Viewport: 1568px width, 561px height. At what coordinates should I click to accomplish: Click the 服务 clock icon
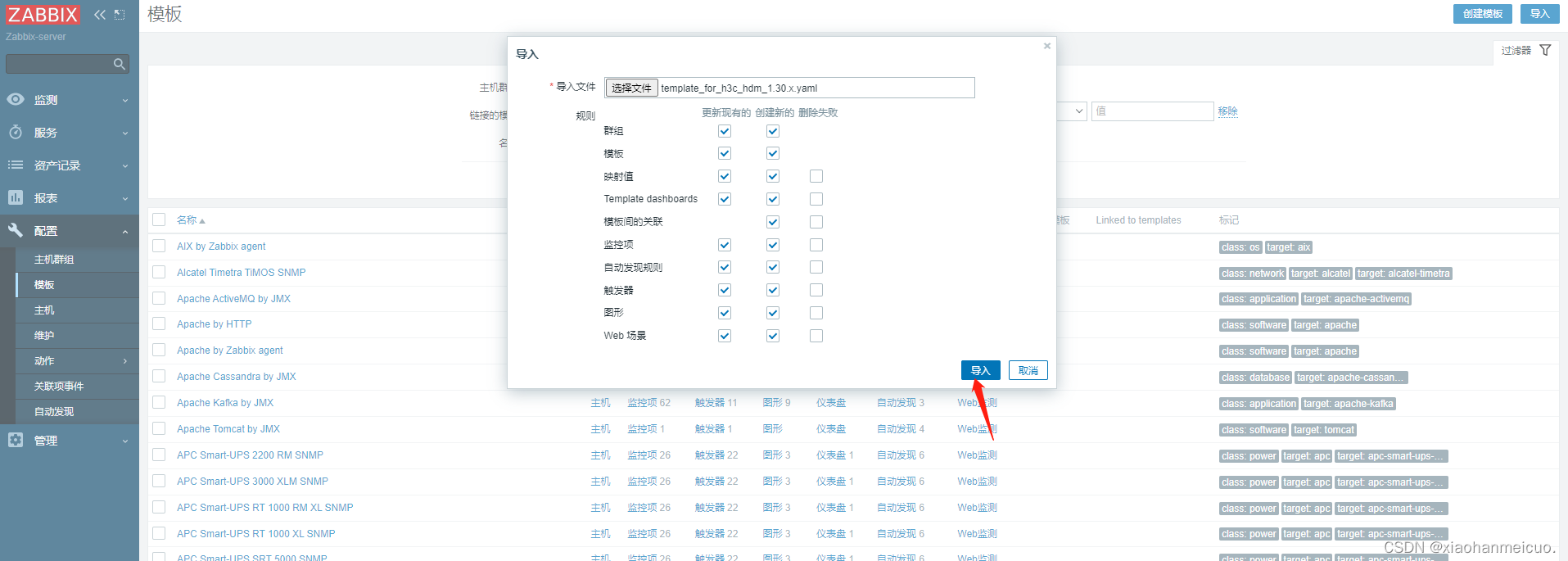click(x=16, y=132)
